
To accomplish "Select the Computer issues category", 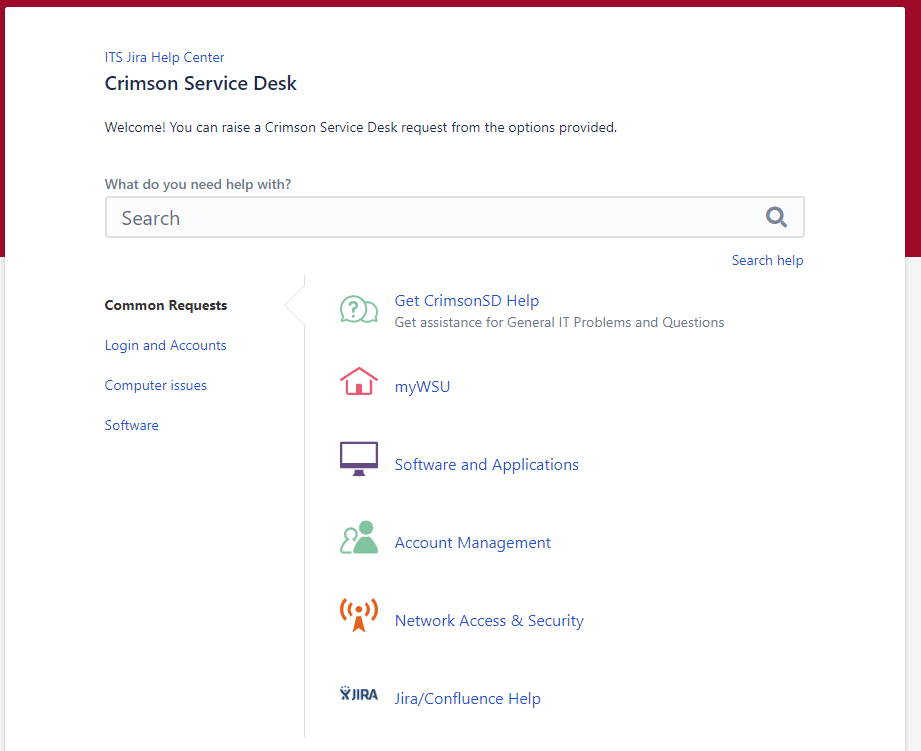I will [155, 385].
